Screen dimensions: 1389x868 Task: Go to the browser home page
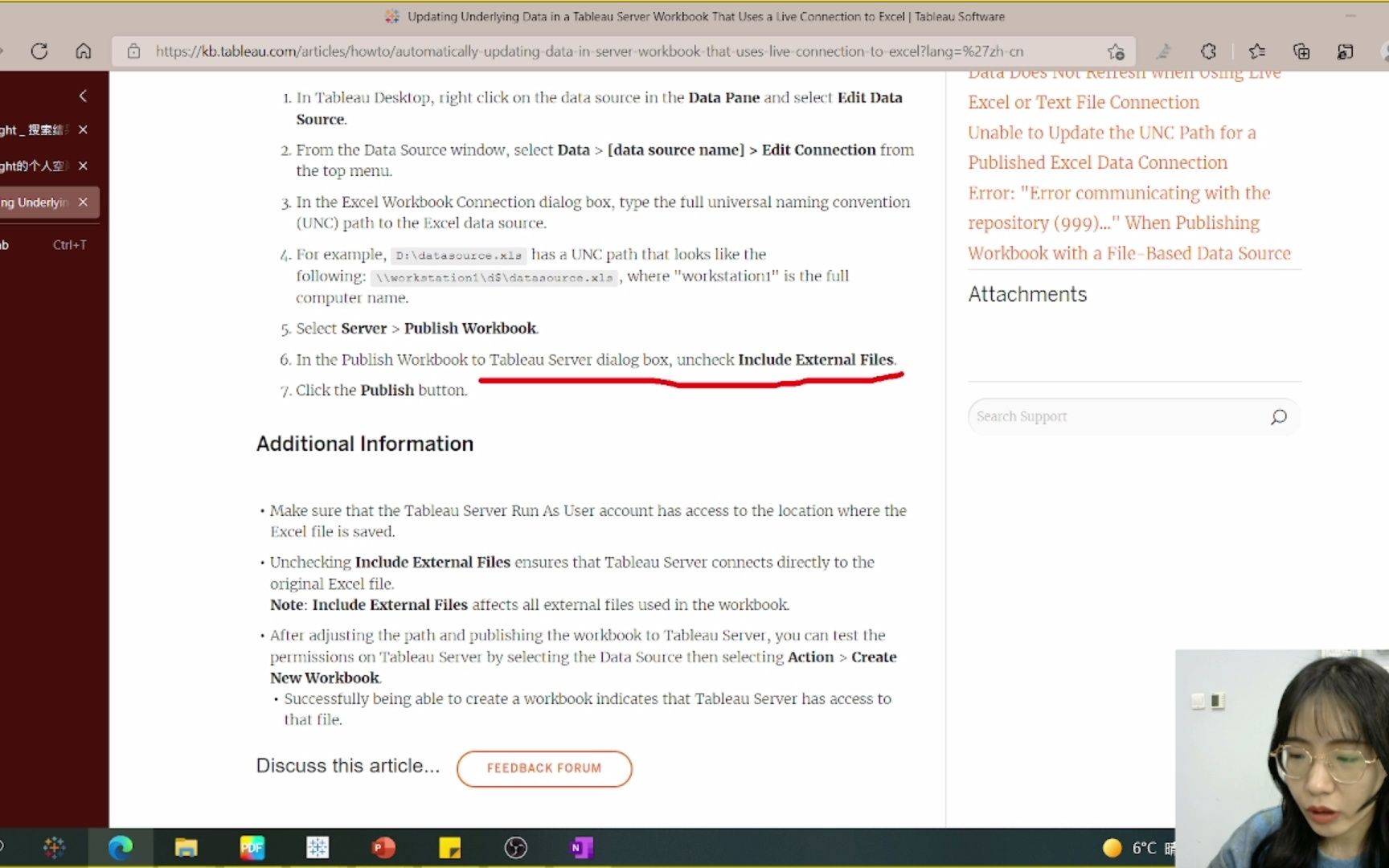83,51
